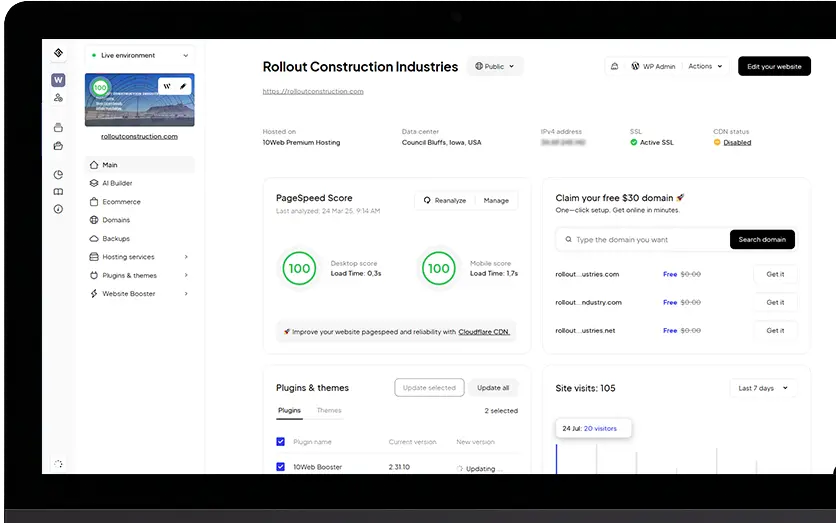Open the pie chart analytics icon
The height and width of the screenshot is (523, 836).
click(58, 174)
